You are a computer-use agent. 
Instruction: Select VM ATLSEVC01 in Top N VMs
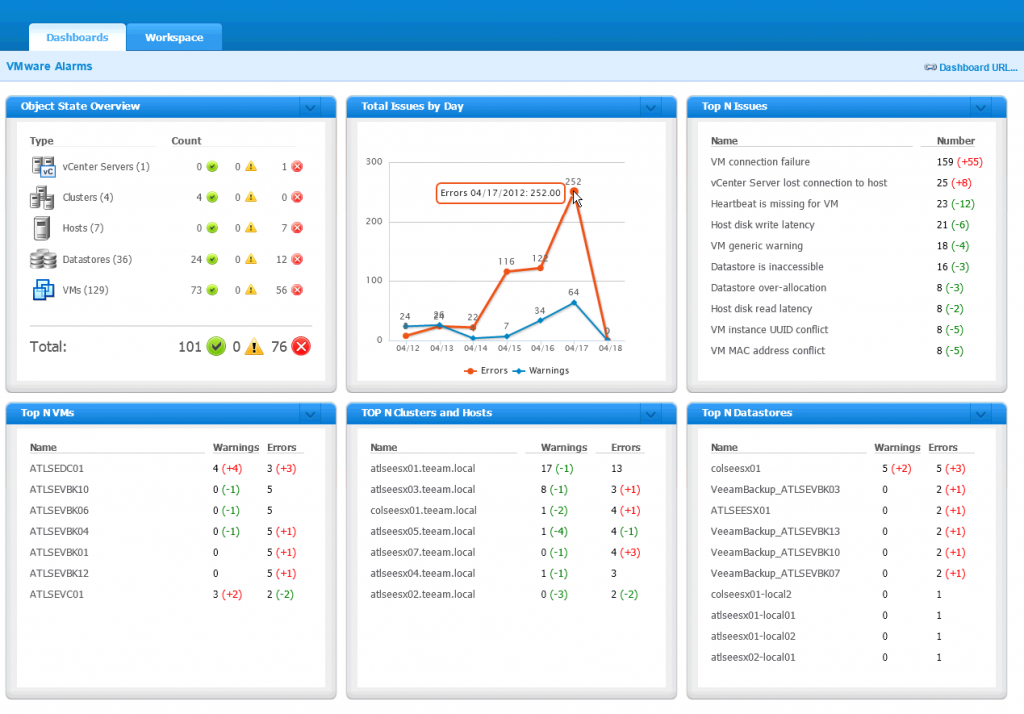point(57,594)
